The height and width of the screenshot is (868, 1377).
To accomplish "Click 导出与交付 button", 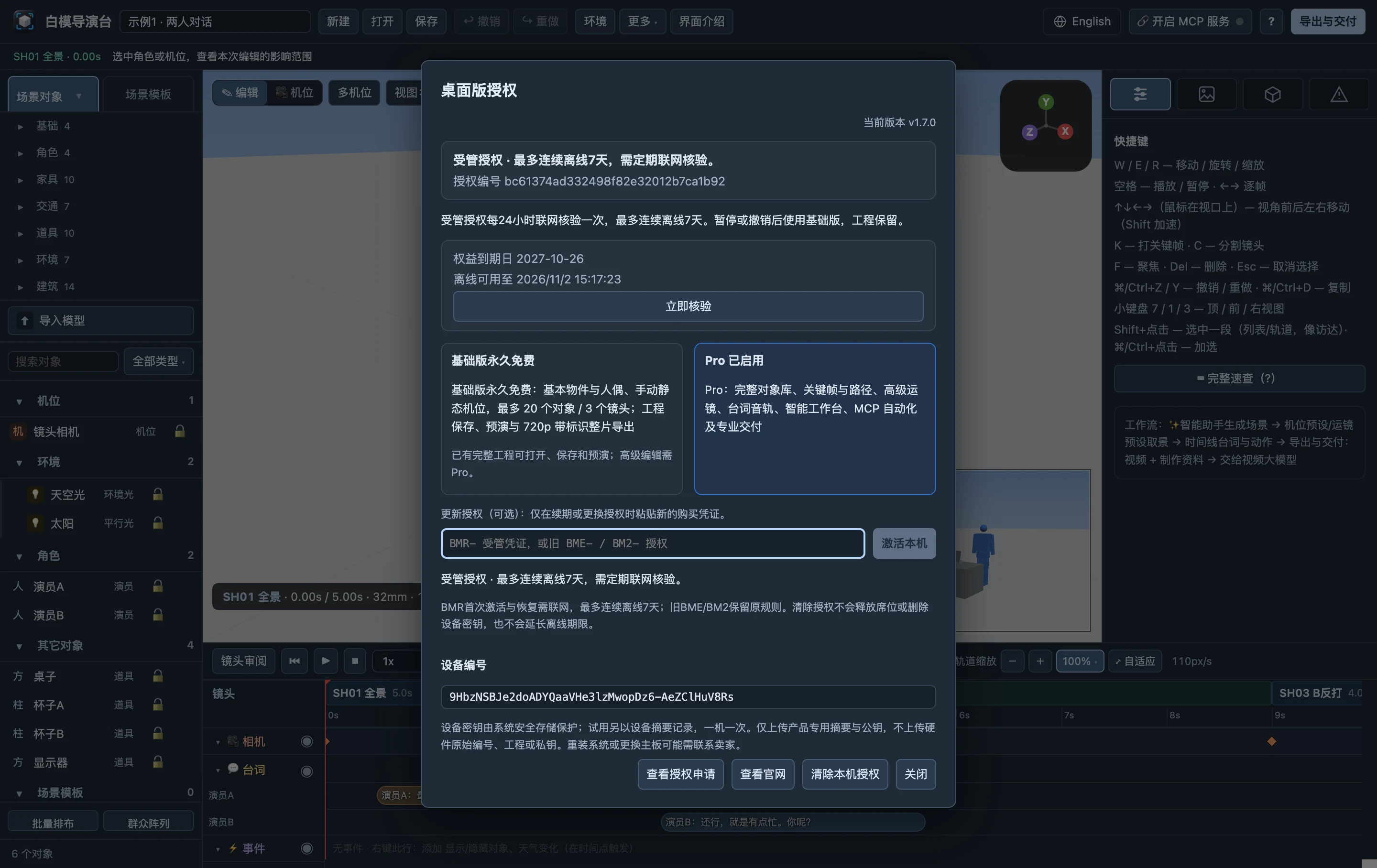I will (x=1328, y=21).
